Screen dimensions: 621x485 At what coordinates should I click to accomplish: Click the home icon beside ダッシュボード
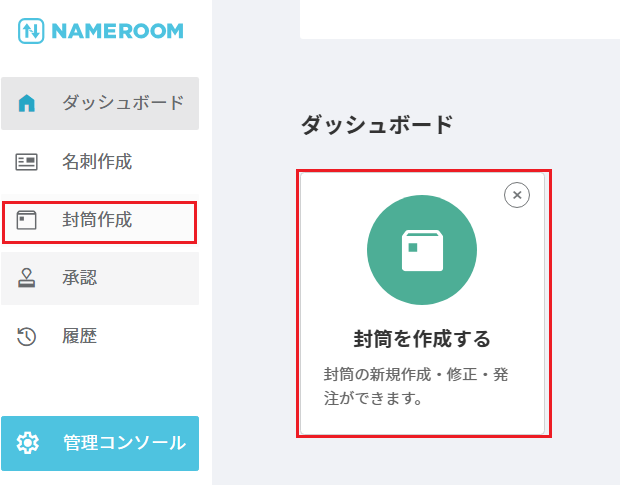pyautogui.click(x=27, y=103)
